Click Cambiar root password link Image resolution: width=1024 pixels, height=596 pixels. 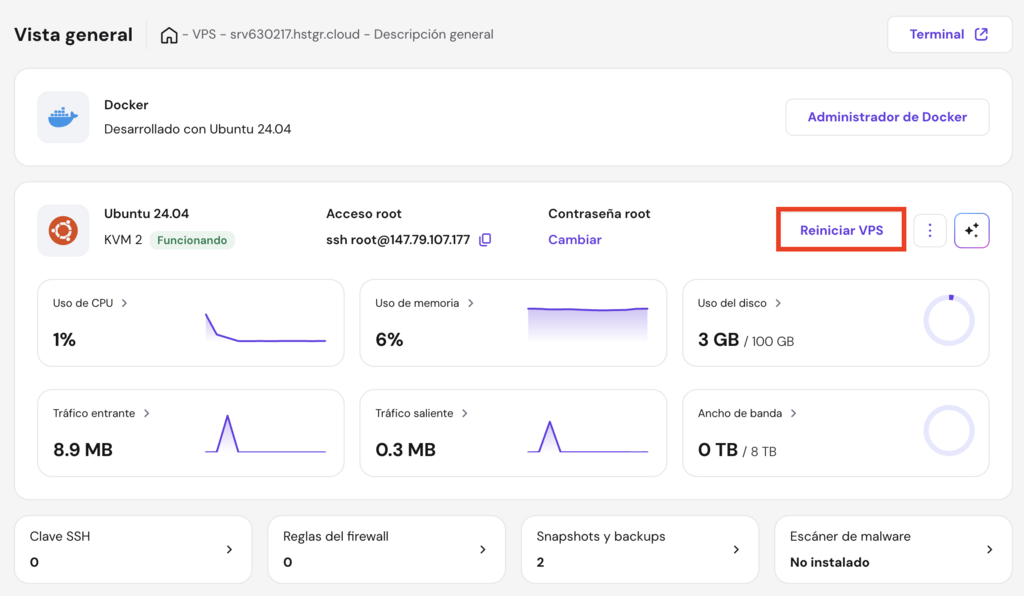point(575,240)
